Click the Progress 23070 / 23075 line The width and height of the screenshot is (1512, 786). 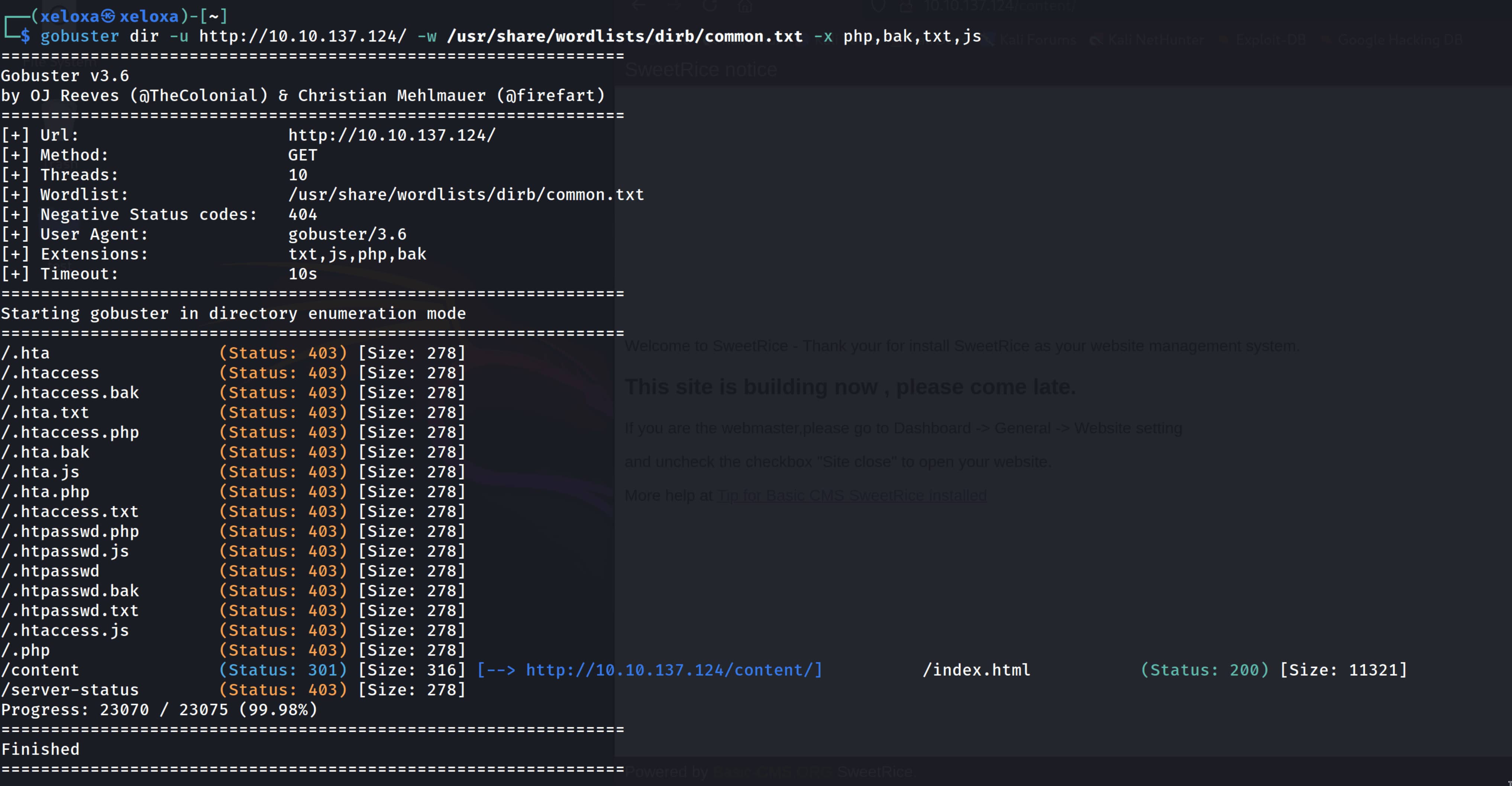point(159,710)
